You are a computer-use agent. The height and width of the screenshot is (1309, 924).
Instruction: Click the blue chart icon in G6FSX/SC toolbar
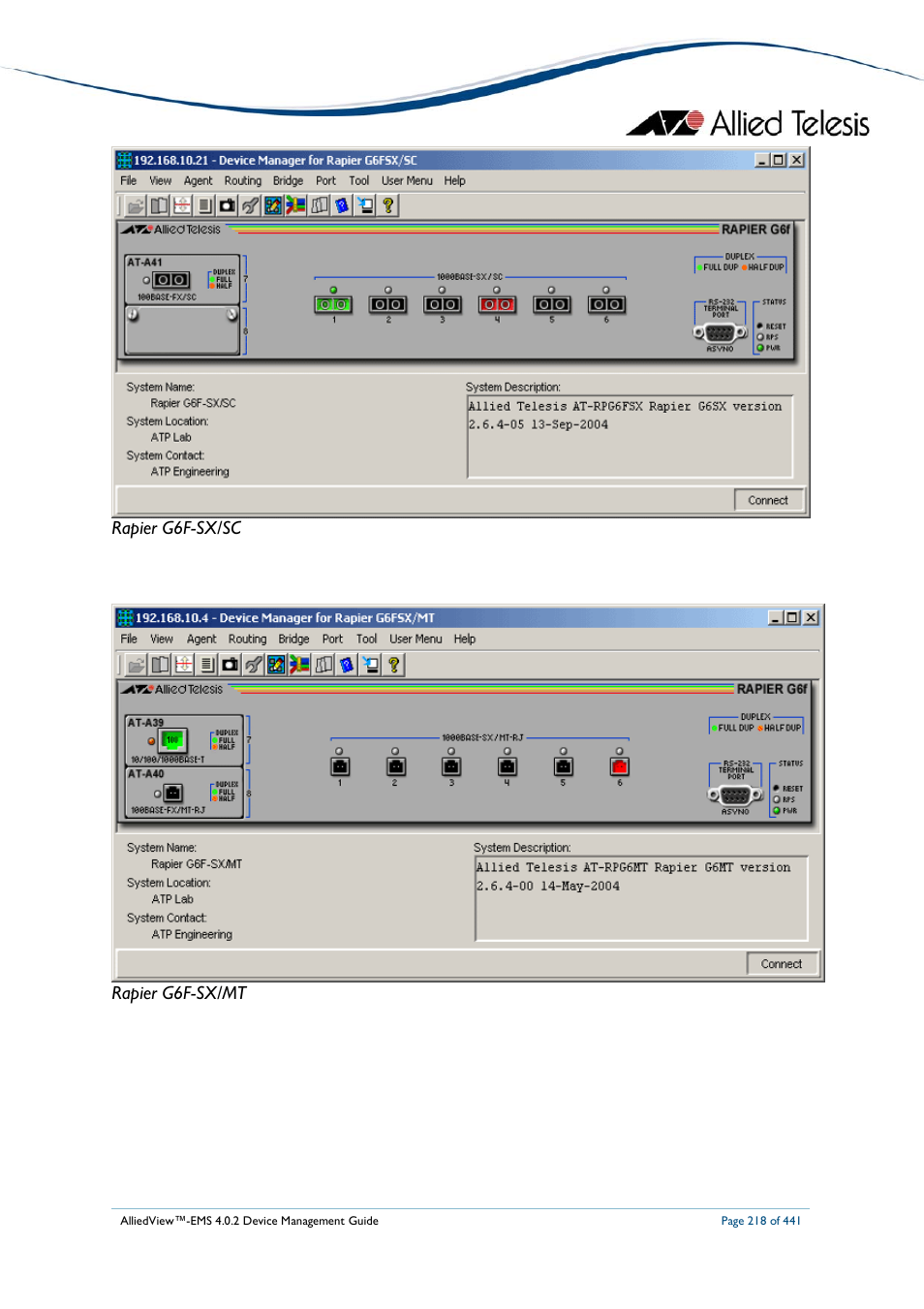(x=273, y=205)
